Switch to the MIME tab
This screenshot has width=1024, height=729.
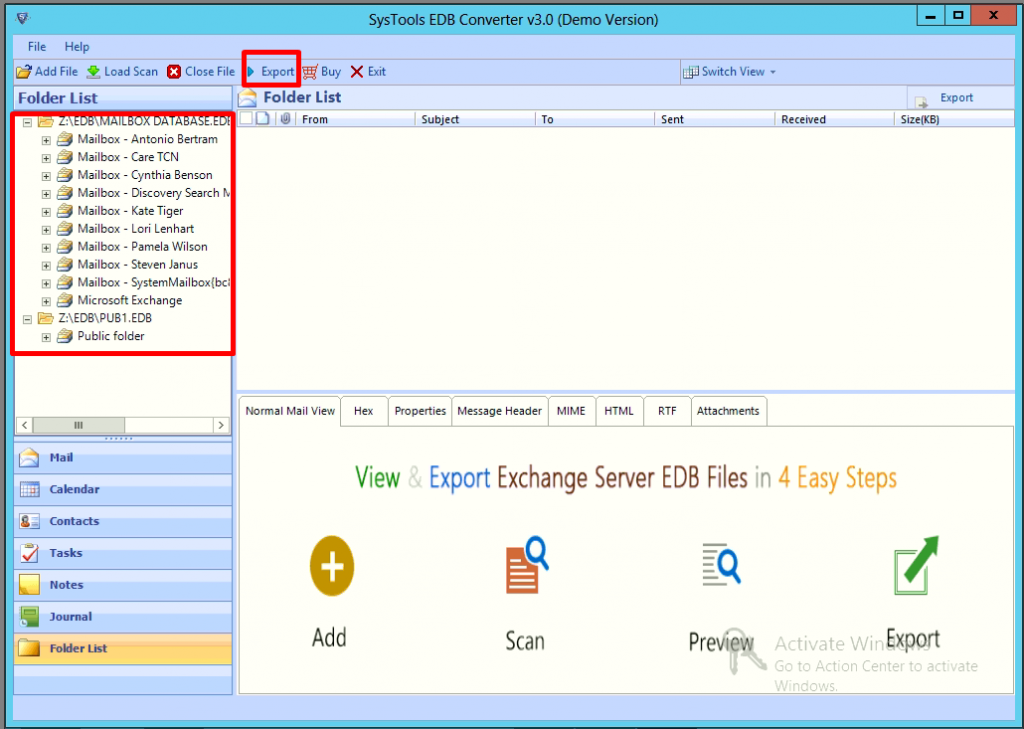pos(571,412)
